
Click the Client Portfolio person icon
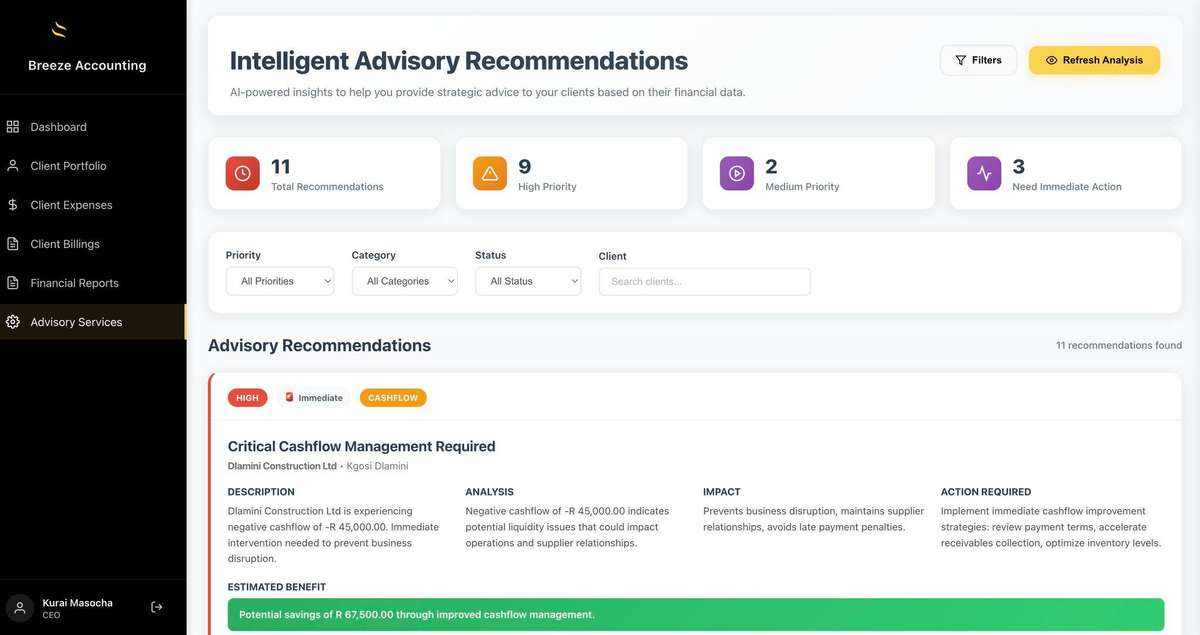coord(13,166)
